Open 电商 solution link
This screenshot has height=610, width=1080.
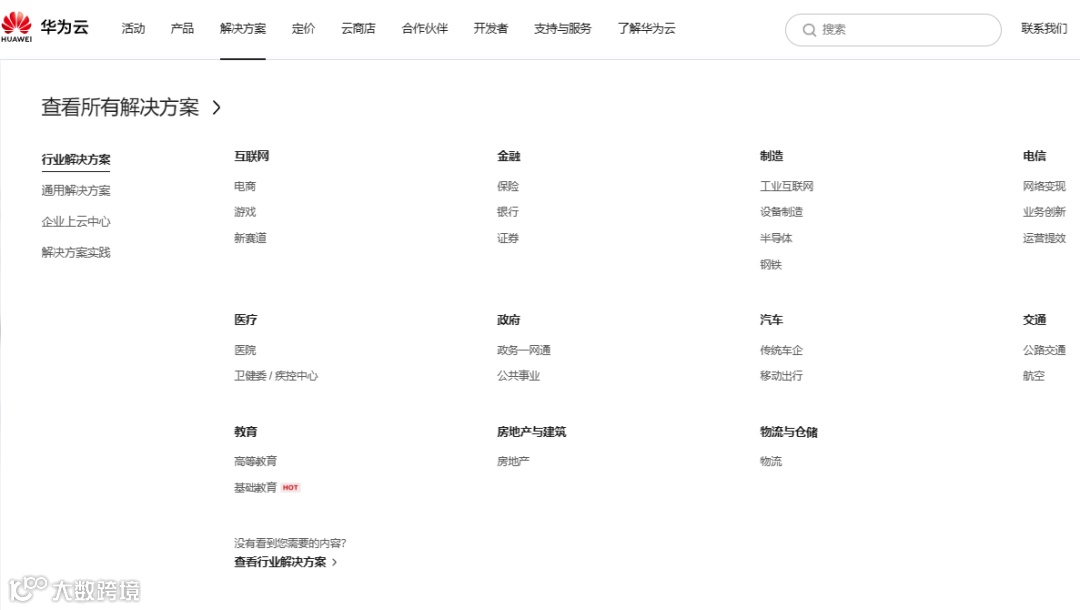click(245, 186)
